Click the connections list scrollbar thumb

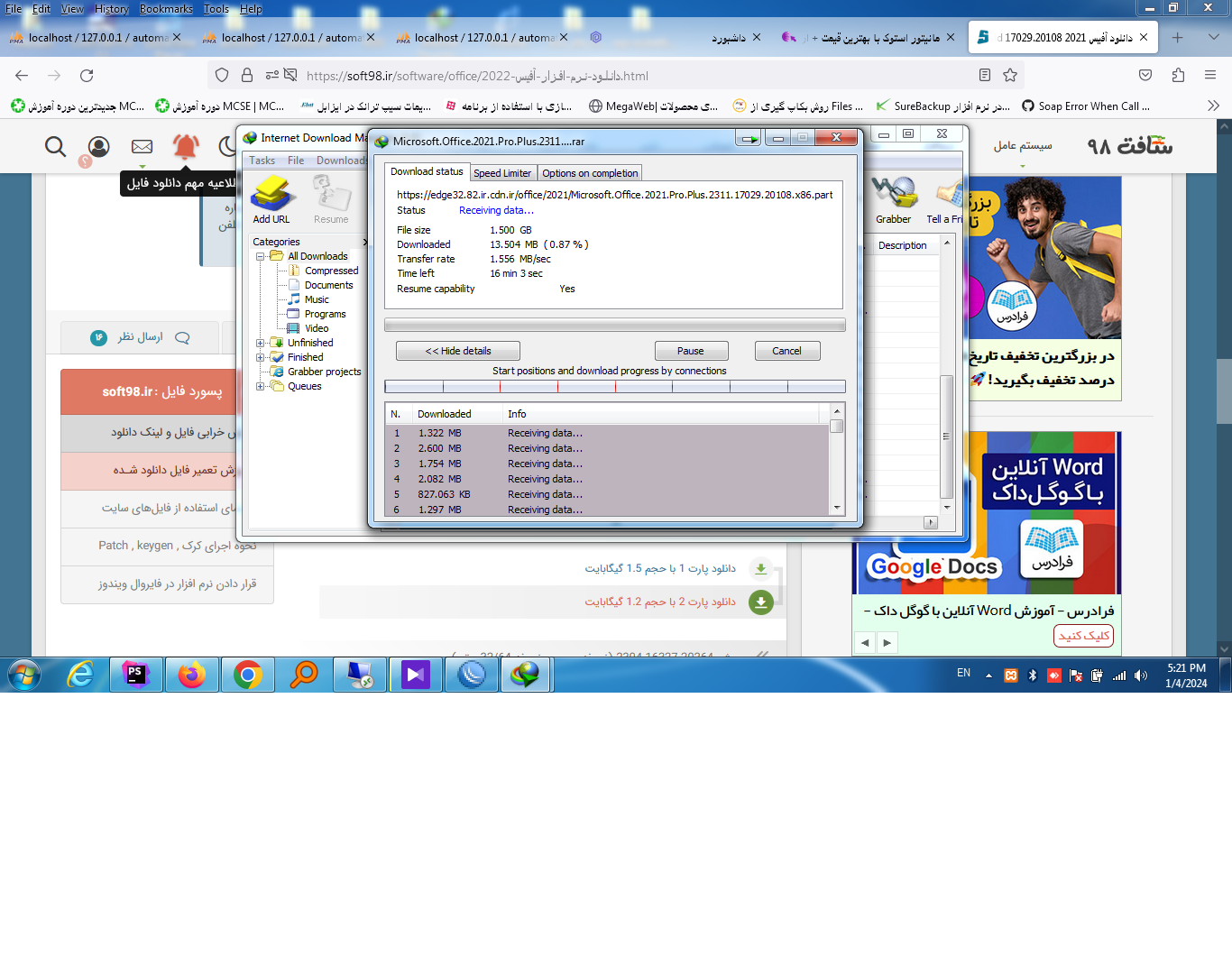tap(837, 426)
